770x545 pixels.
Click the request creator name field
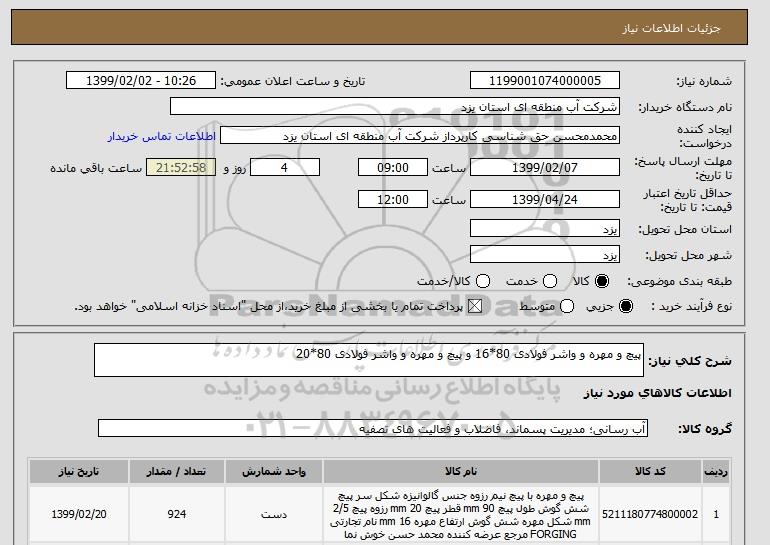tap(420, 136)
